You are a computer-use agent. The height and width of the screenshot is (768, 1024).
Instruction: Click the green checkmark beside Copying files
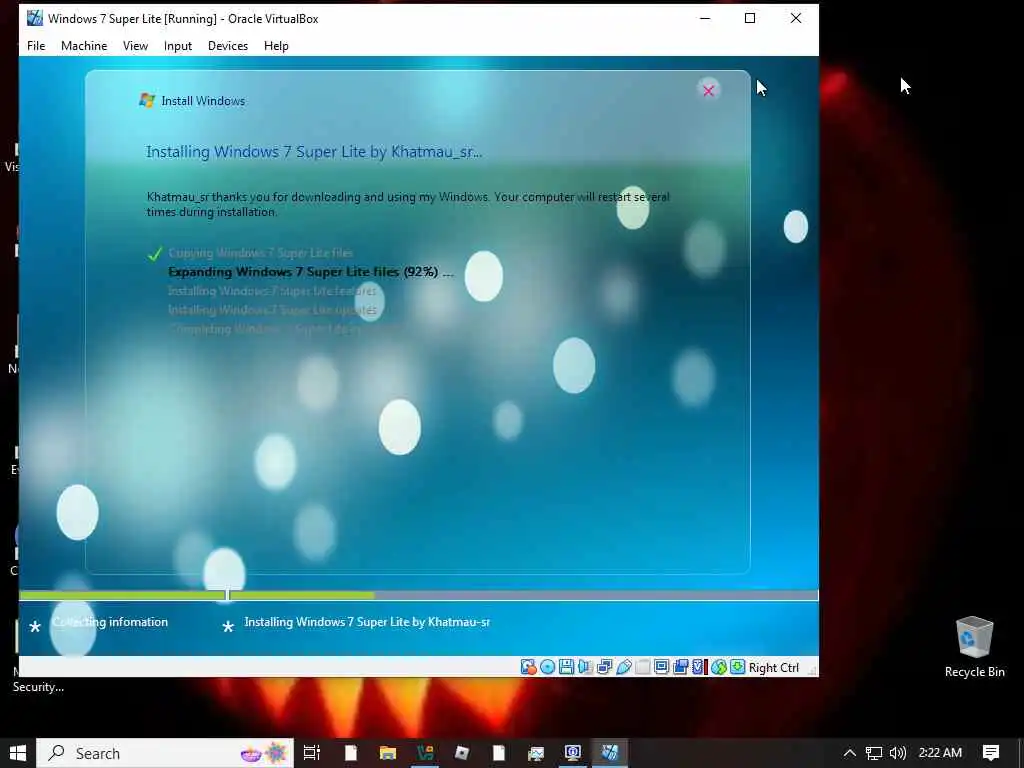tap(155, 253)
